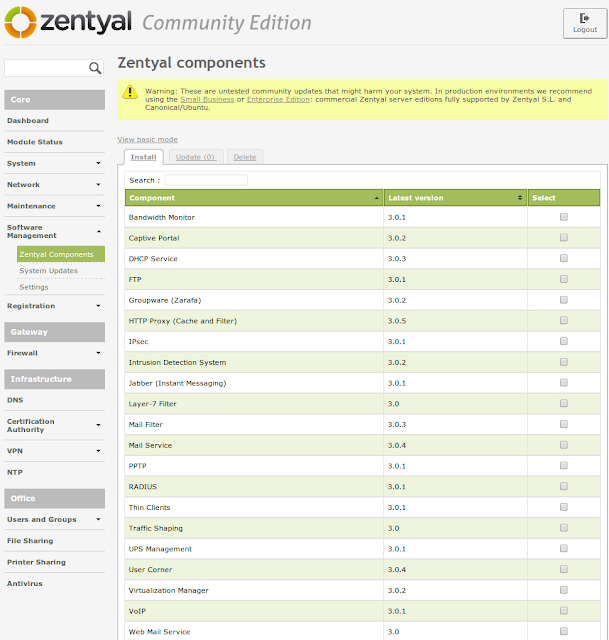
Task: Expand the Network menu arrow
Action: click(x=98, y=184)
